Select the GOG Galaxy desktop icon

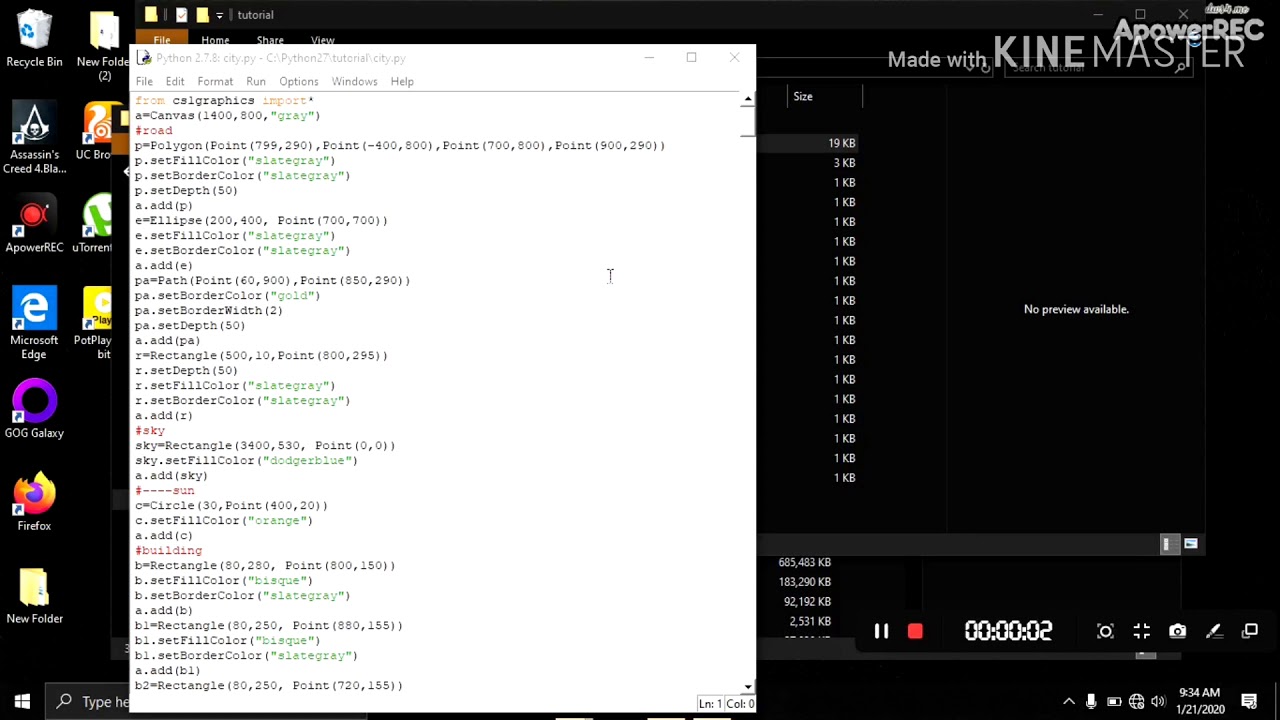coord(34,410)
